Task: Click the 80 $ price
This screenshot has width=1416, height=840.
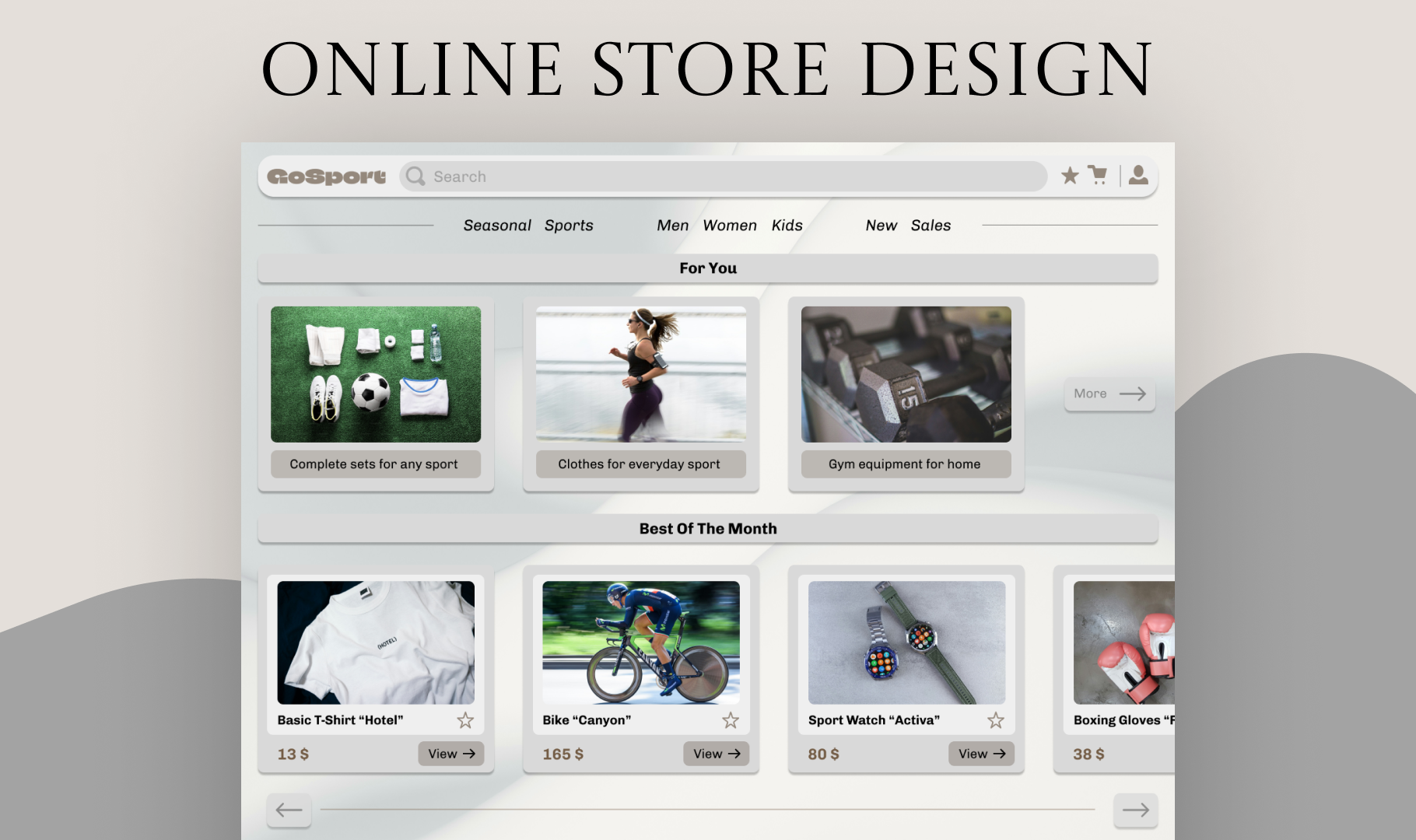Action: 824,754
